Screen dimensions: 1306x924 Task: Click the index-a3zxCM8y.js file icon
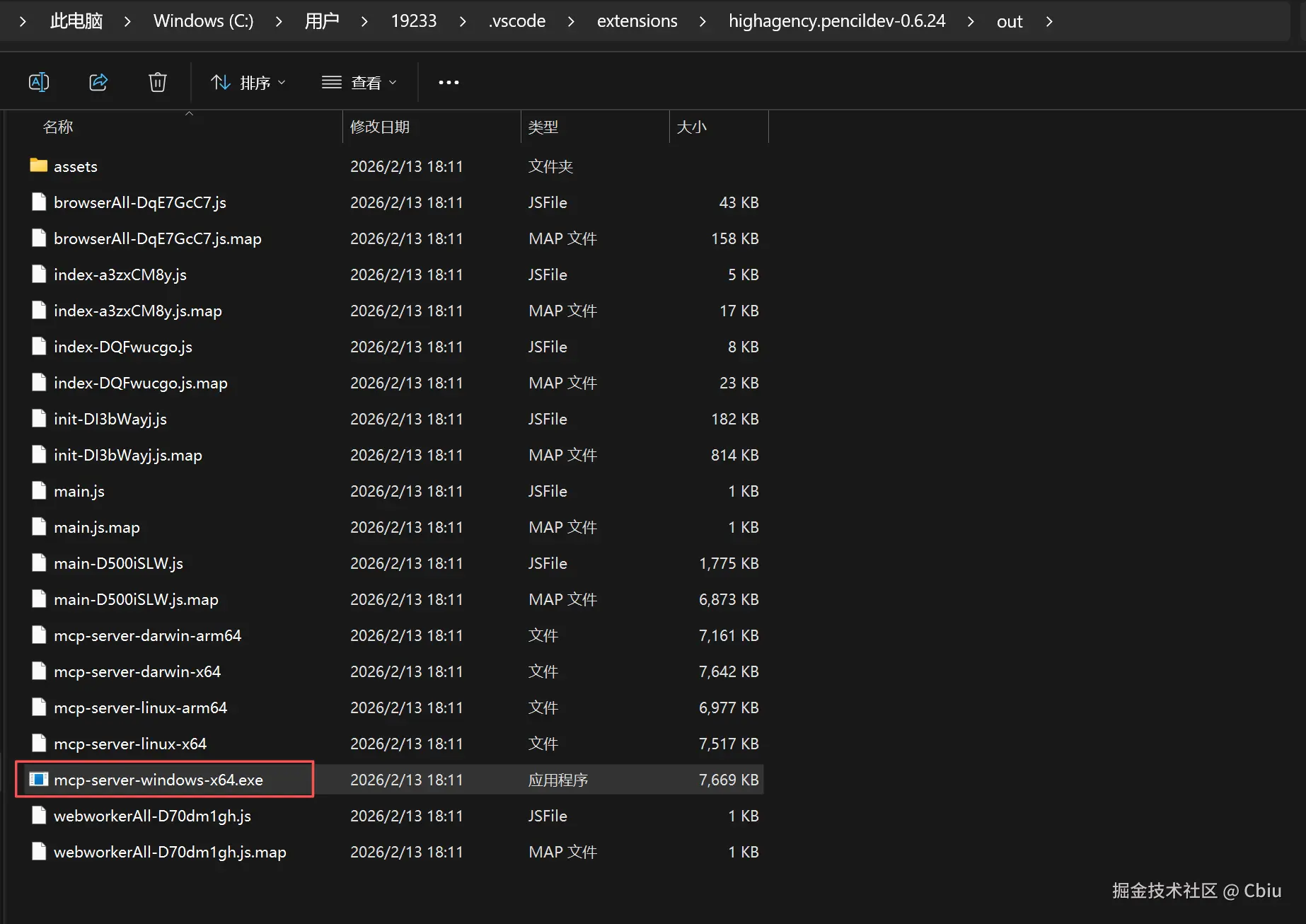tap(39, 274)
